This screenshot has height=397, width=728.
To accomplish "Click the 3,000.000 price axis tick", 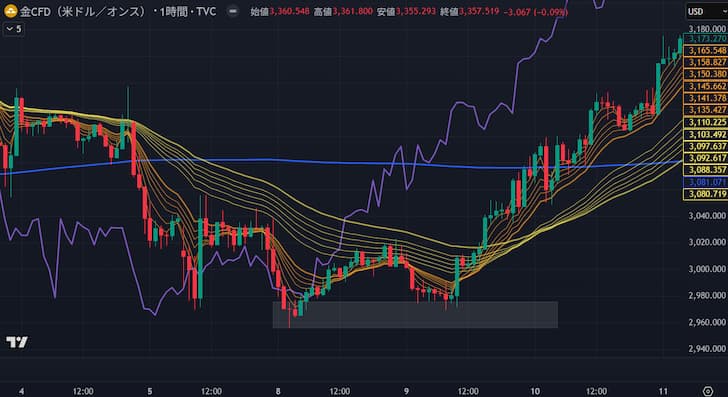I will coord(707,269).
